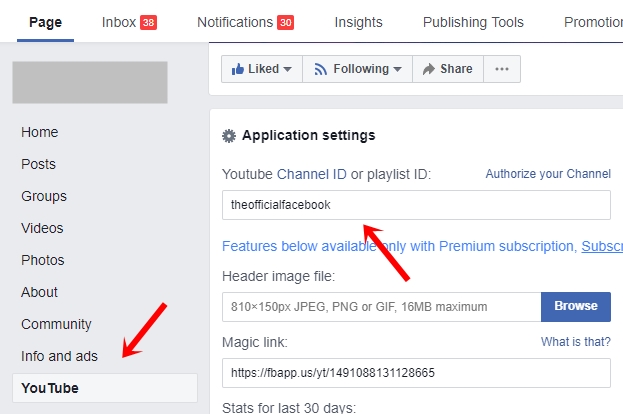Click the 'Application settings' heading
623x414 pixels.
tap(308, 135)
